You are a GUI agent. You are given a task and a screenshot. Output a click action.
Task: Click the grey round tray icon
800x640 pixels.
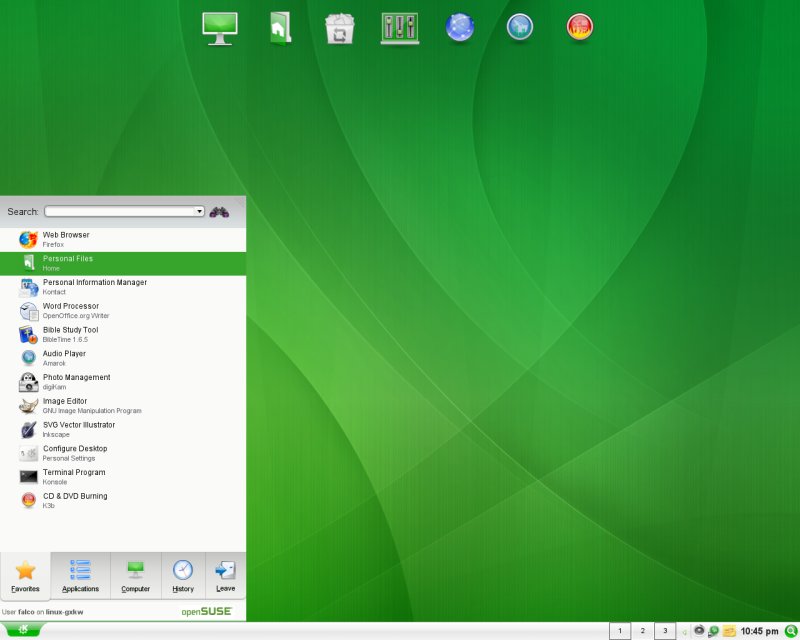[699, 631]
